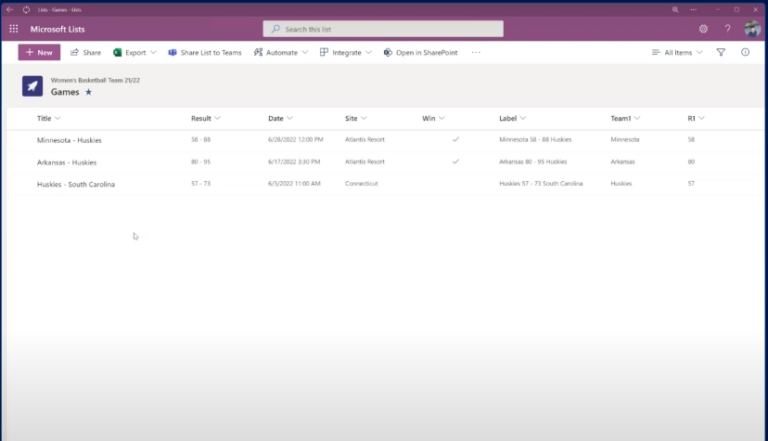Click the result cell 57 - 73
Viewport: 768px width, 441px height.
pos(201,183)
